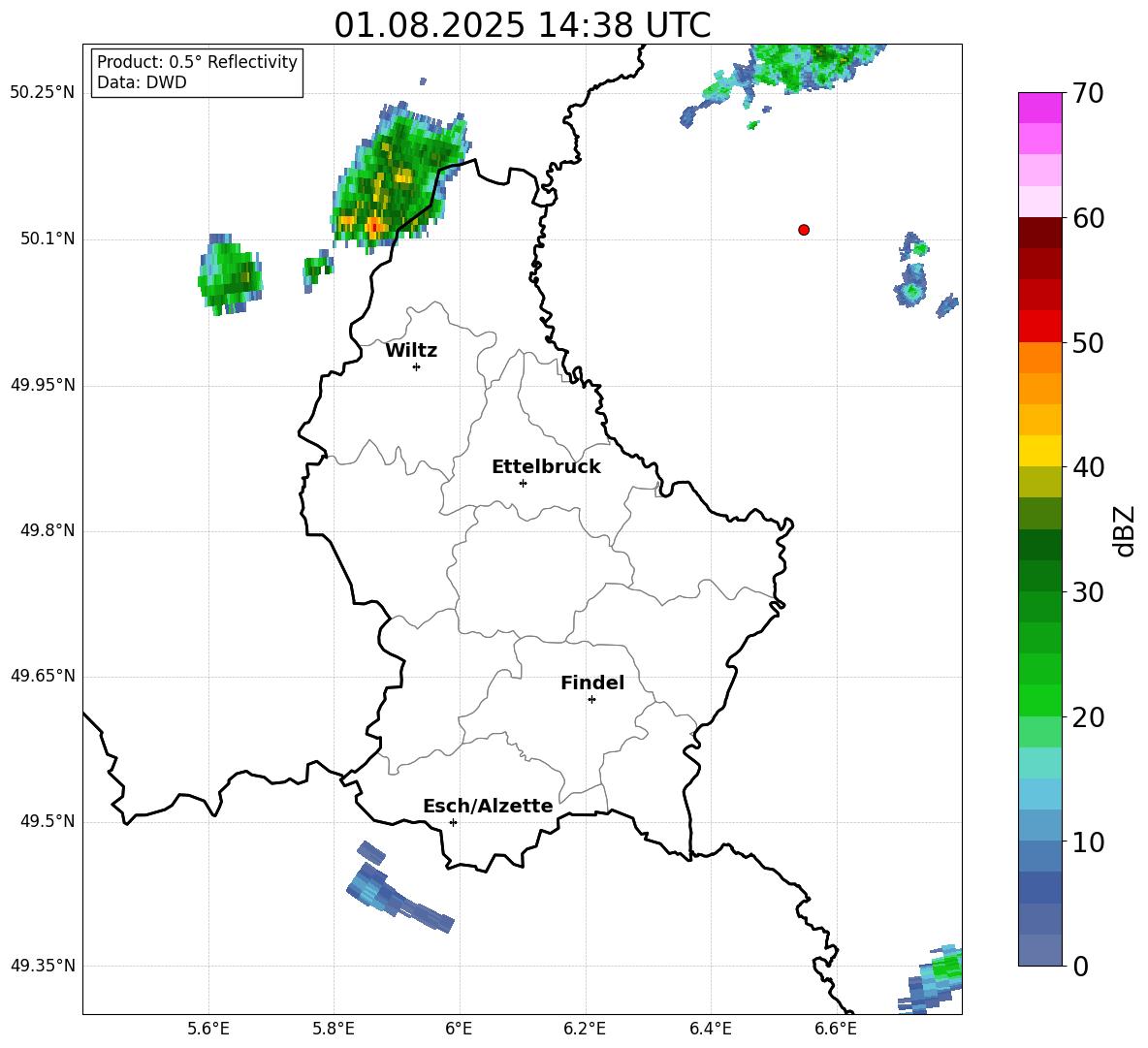
Task: Click the 49.35°N latitude label
Action: click(43, 966)
